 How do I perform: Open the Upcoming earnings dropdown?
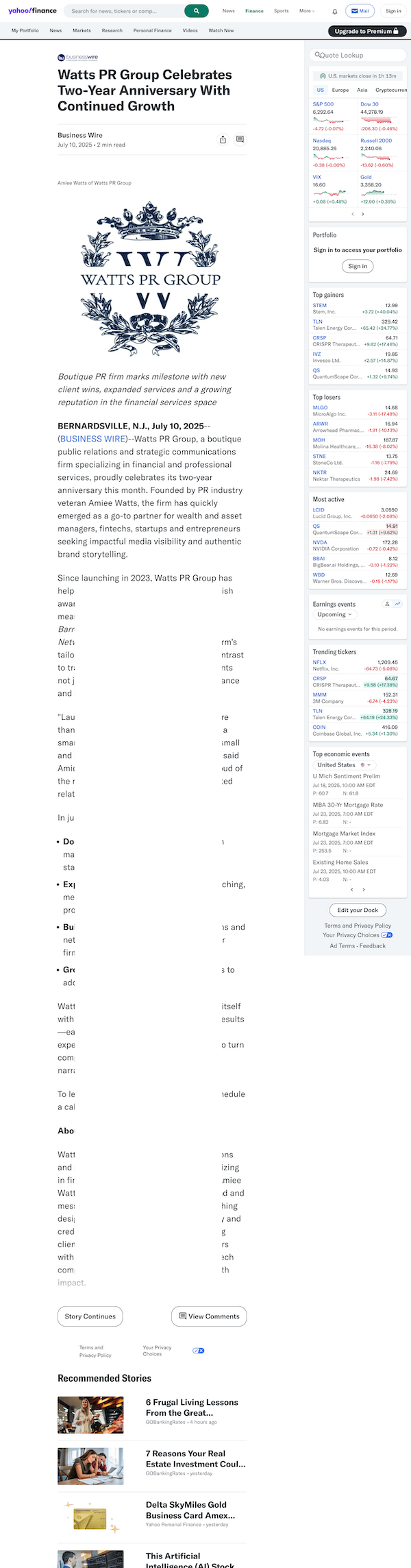coord(334,614)
